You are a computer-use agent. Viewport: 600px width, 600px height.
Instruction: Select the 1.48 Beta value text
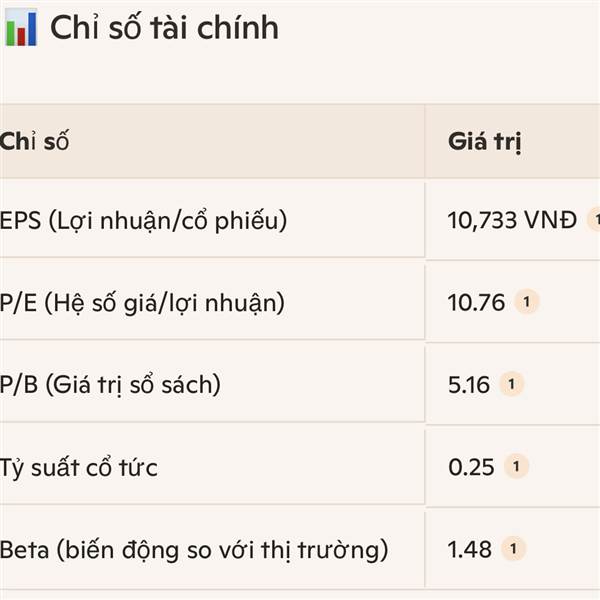coord(470,549)
